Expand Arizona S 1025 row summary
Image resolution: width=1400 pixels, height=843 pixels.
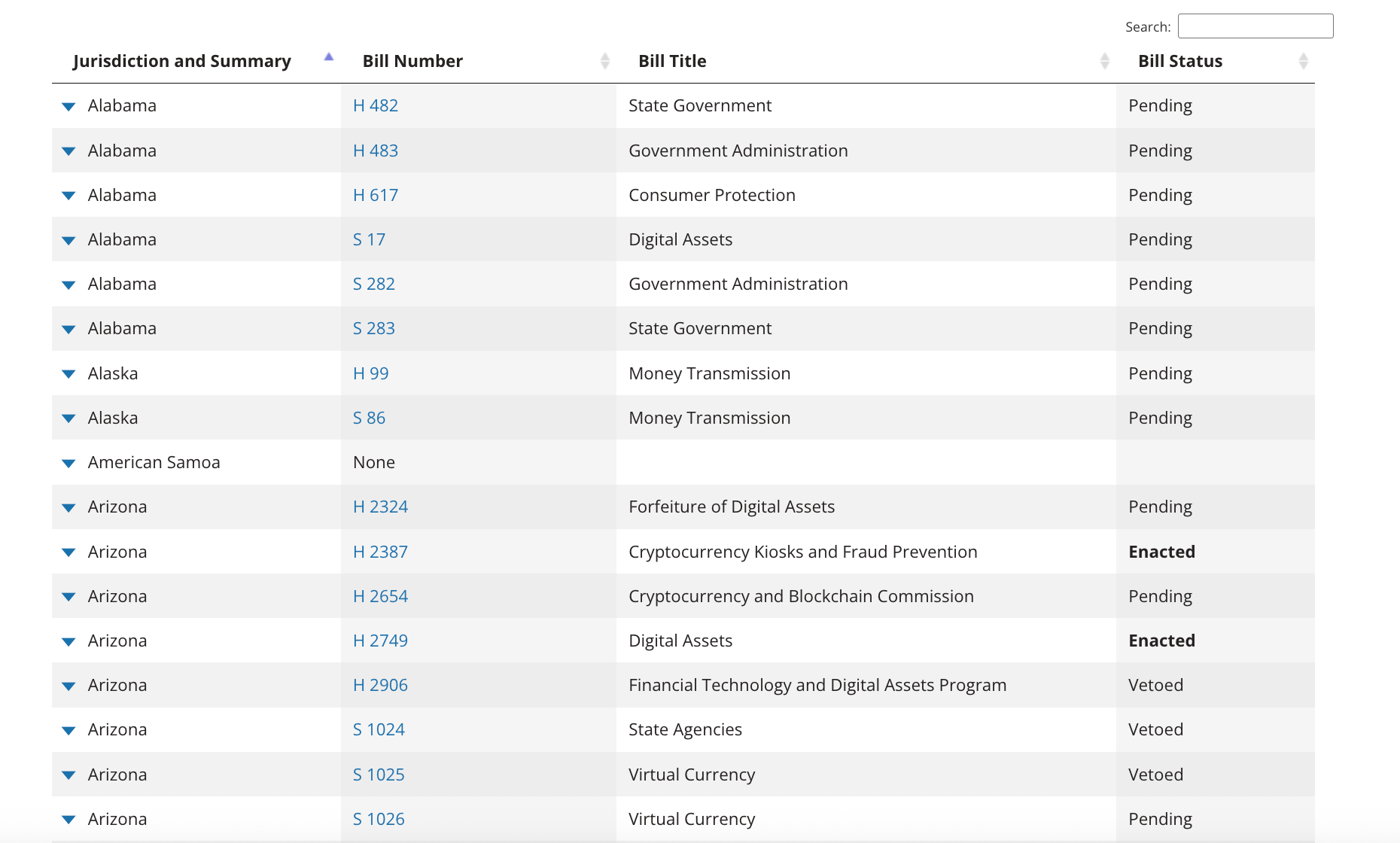click(x=68, y=775)
